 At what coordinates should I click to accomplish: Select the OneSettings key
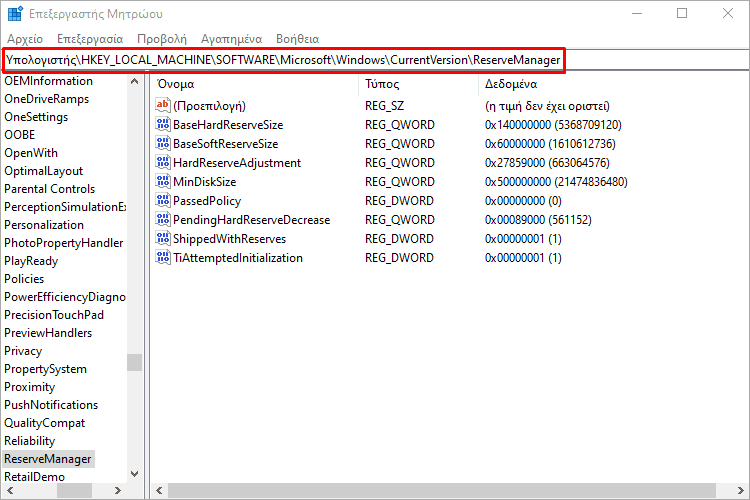pos(36,117)
